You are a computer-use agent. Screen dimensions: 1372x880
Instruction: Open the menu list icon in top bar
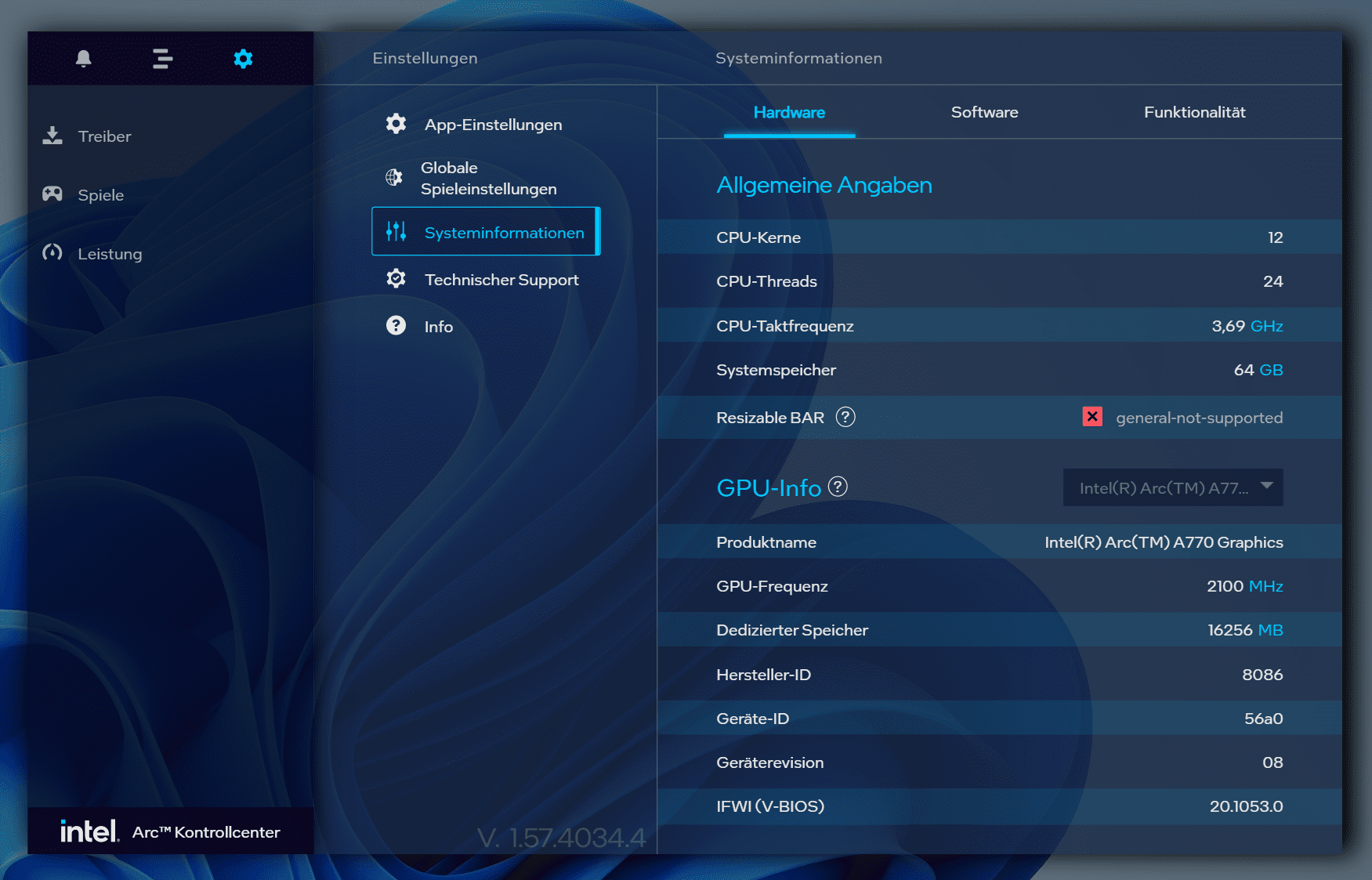(x=162, y=58)
